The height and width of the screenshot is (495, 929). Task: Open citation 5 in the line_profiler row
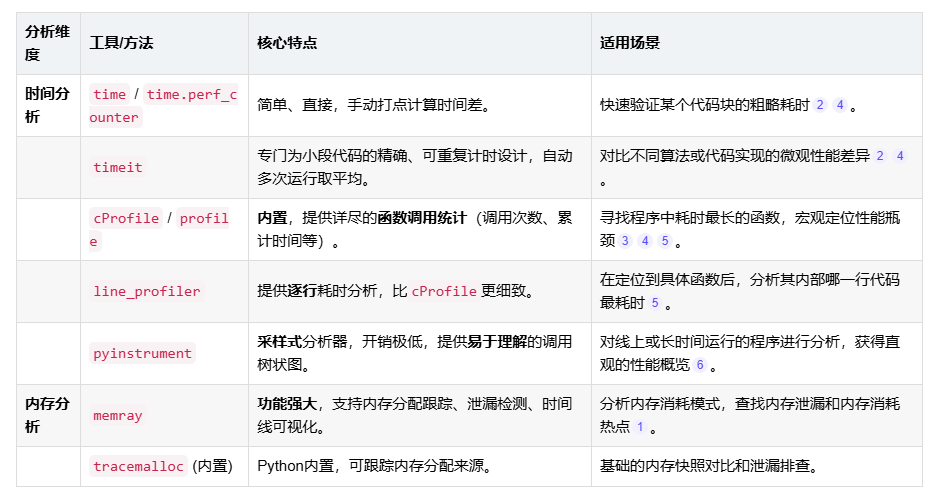coord(655,303)
